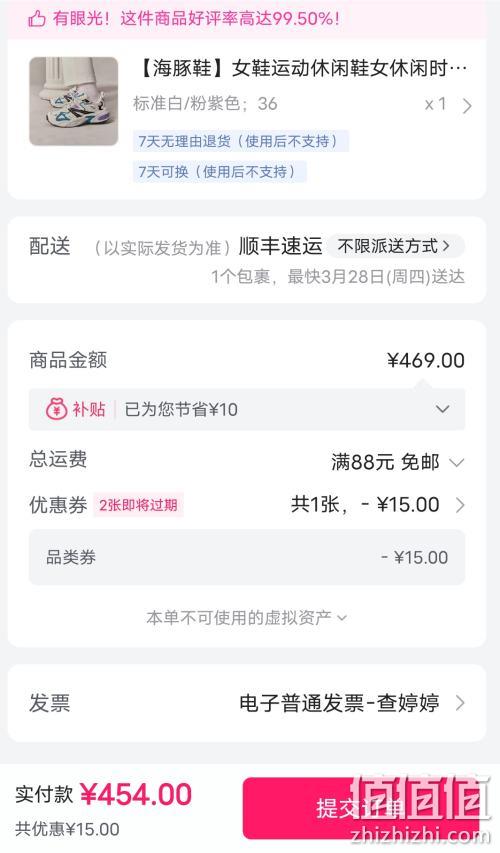Expand the 总运费 shipping fee details
Image resolution: width=500 pixels, height=853 pixels.
456,462
